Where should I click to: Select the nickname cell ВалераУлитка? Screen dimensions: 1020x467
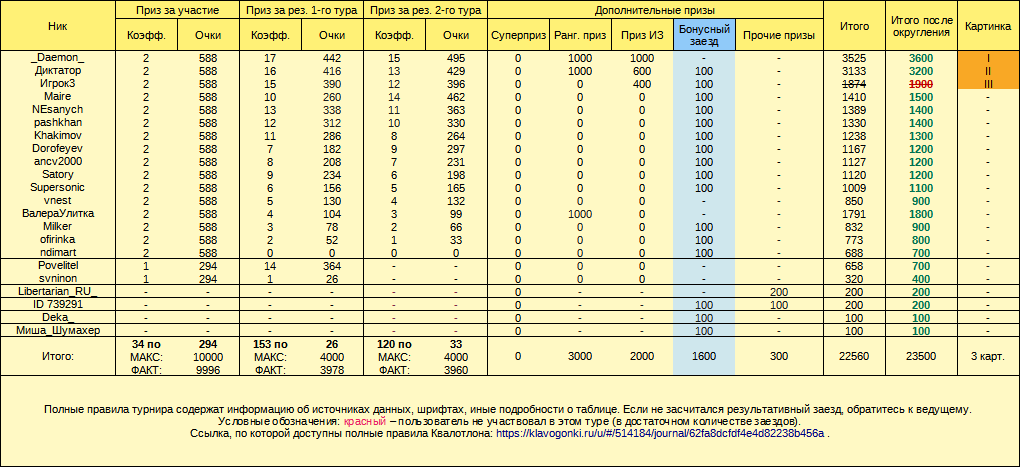click(x=57, y=213)
